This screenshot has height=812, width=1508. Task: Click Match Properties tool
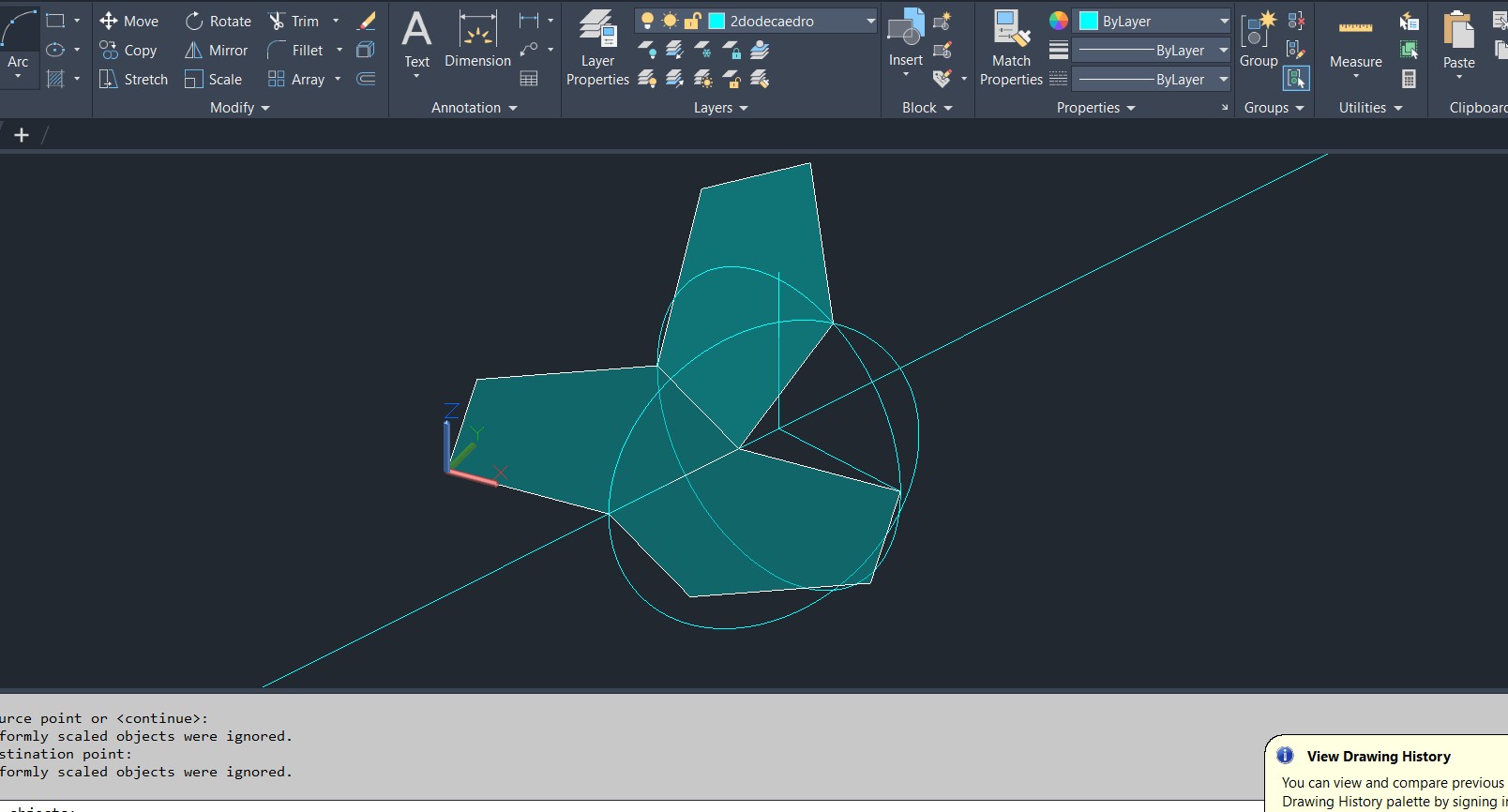(1011, 49)
